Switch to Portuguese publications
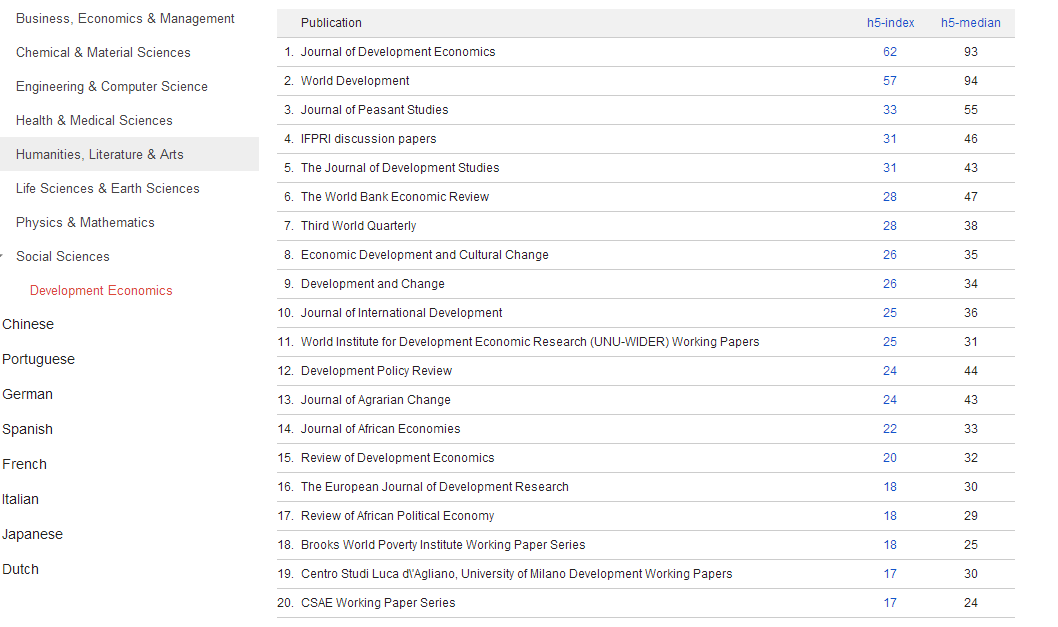This screenshot has width=1058, height=627. pos(38,359)
